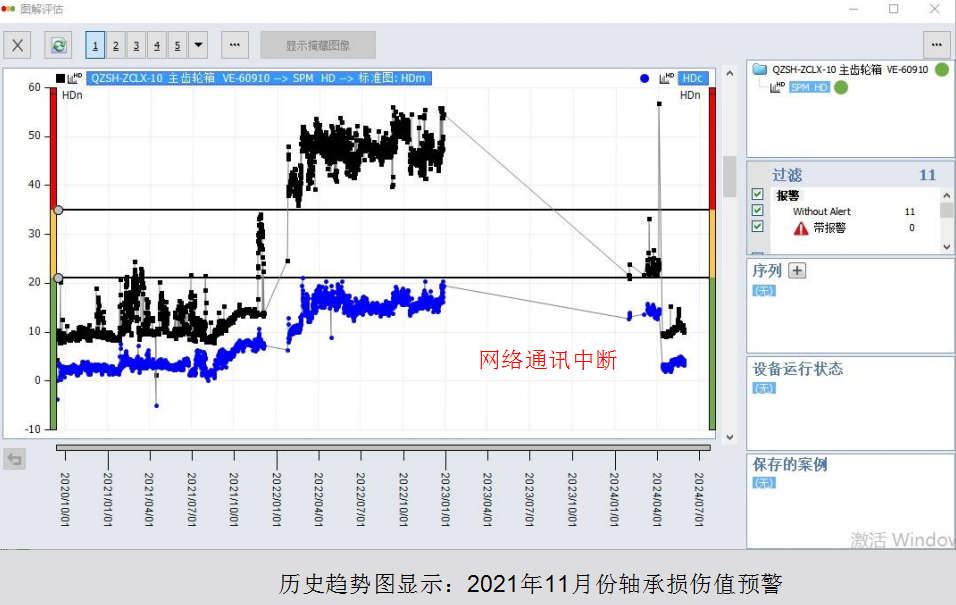Click the black HDm legend square icon
Image resolution: width=956 pixels, height=605 pixels.
tap(61, 78)
